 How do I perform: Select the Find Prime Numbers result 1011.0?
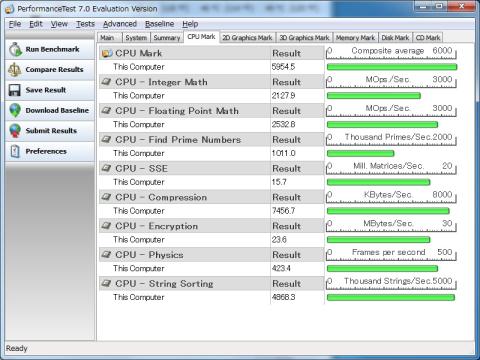point(283,153)
